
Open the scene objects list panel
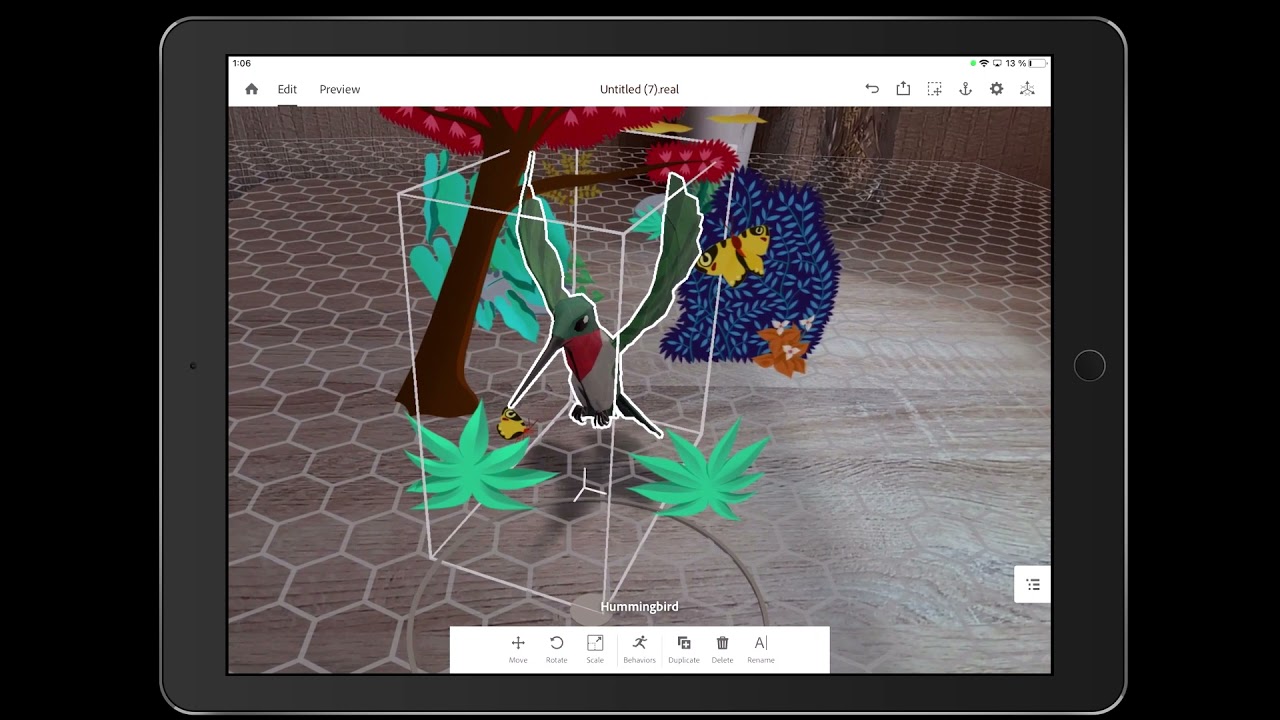coord(1033,584)
